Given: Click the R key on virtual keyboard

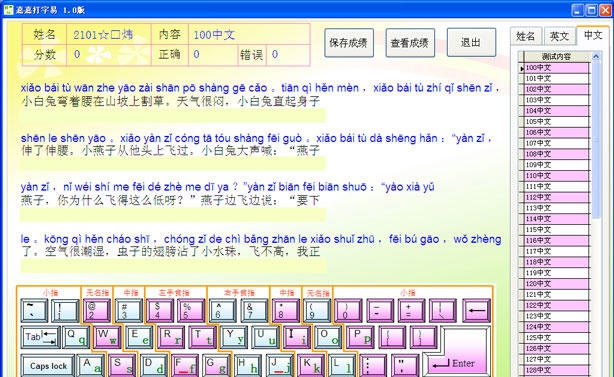Looking at the screenshot, I should 172,337.
